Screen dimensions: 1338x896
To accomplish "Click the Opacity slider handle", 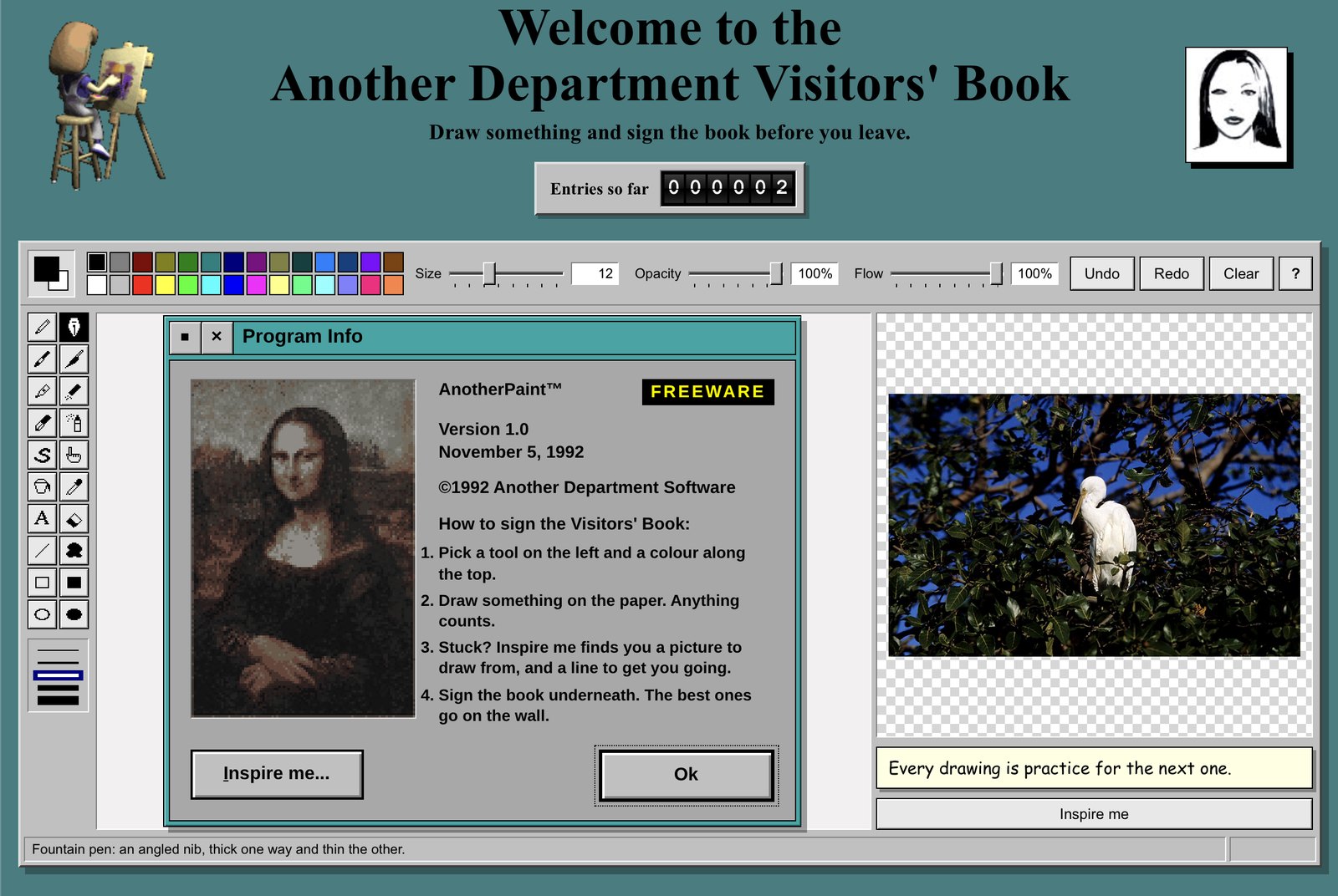I will click(776, 273).
